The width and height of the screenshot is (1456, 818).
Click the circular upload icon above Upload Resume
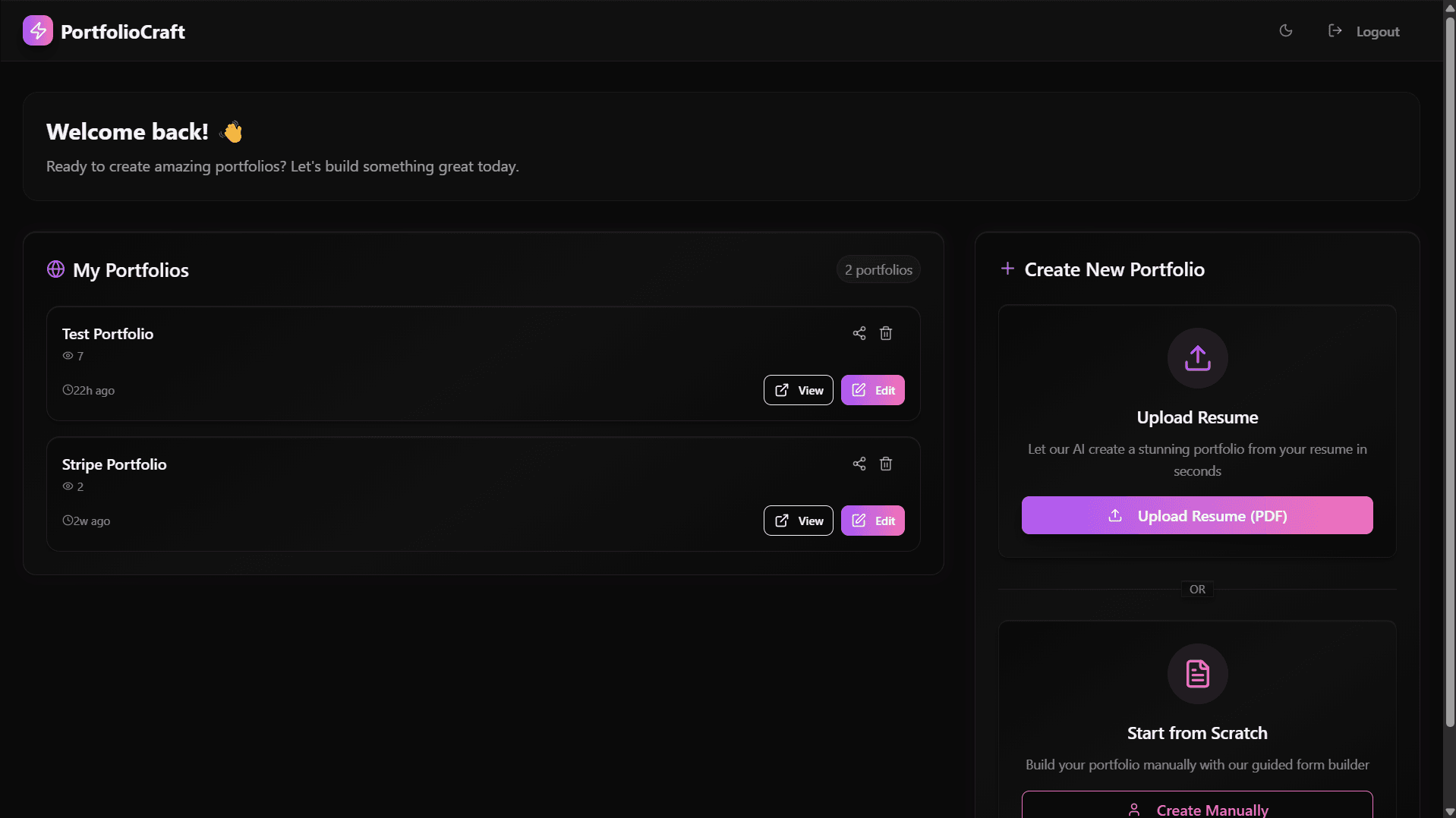[1197, 358]
